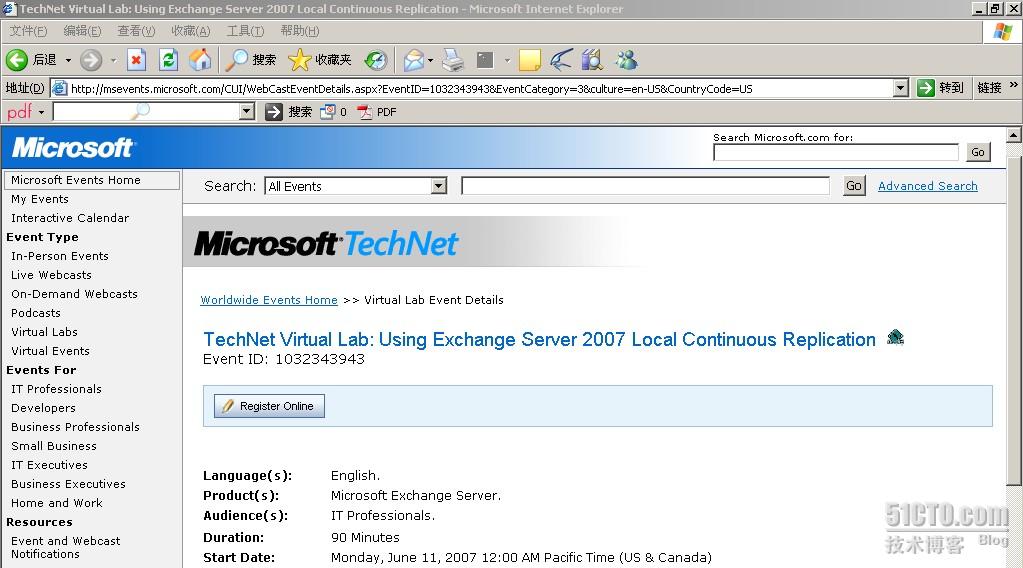Viewport: 1023px width, 568px height.
Task: Open the Advanced Search link
Action: click(x=927, y=186)
